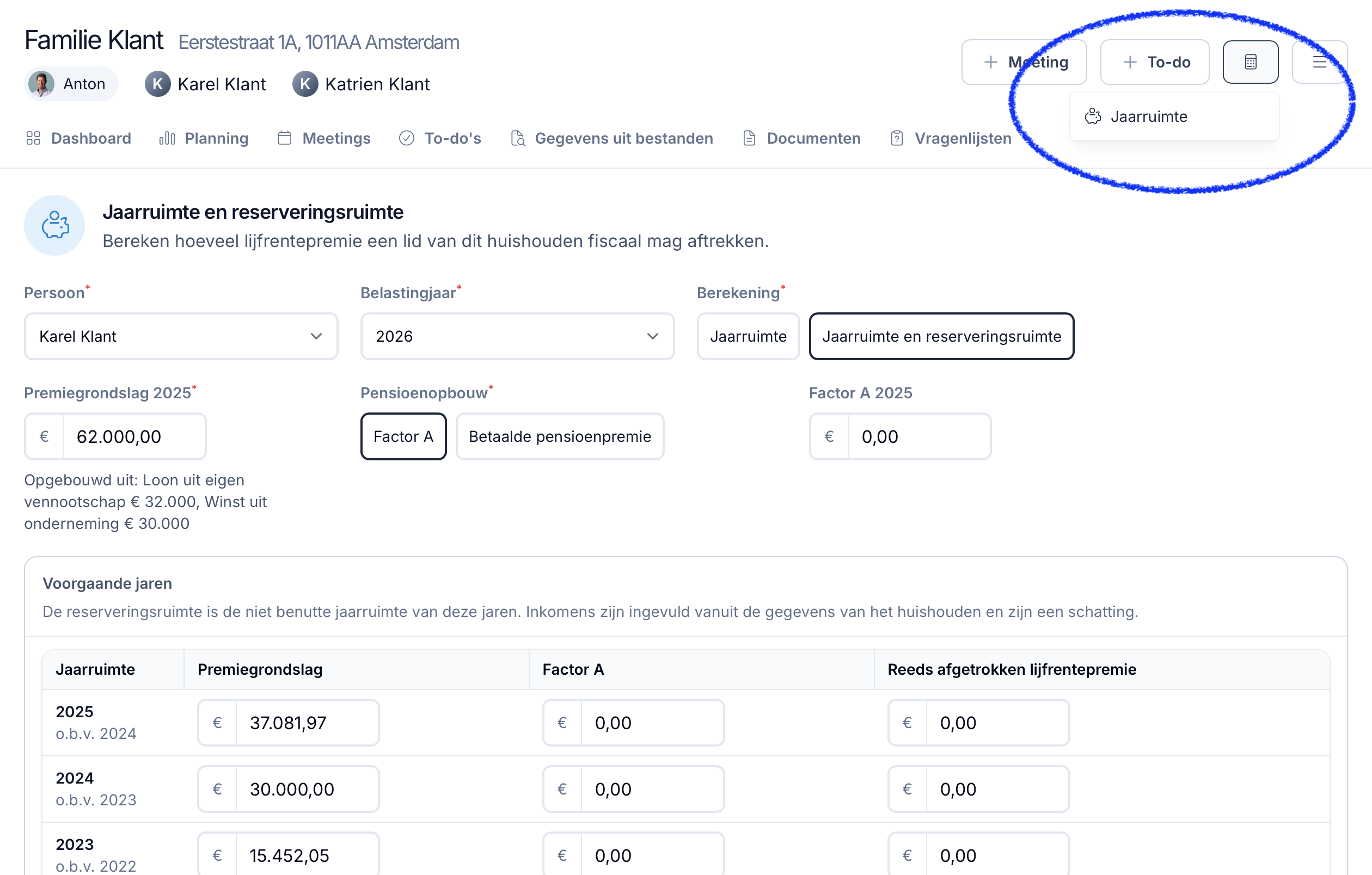Image resolution: width=1372 pixels, height=875 pixels.
Task: Edit afgetrokken lijfrentepremie for 2025 row
Action: coord(978,723)
